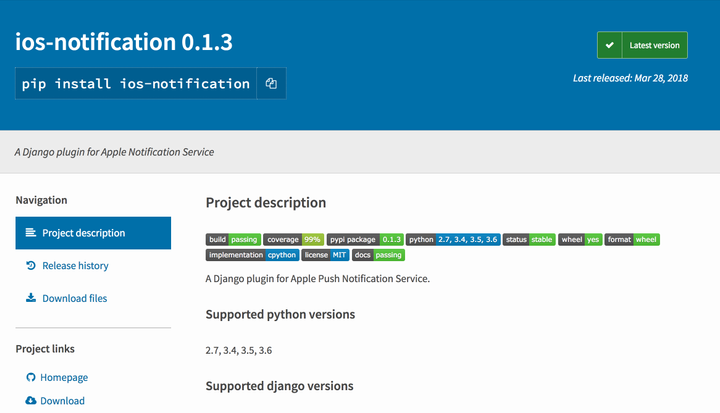Click the Release history clock icon

click(x=31, y=266)
